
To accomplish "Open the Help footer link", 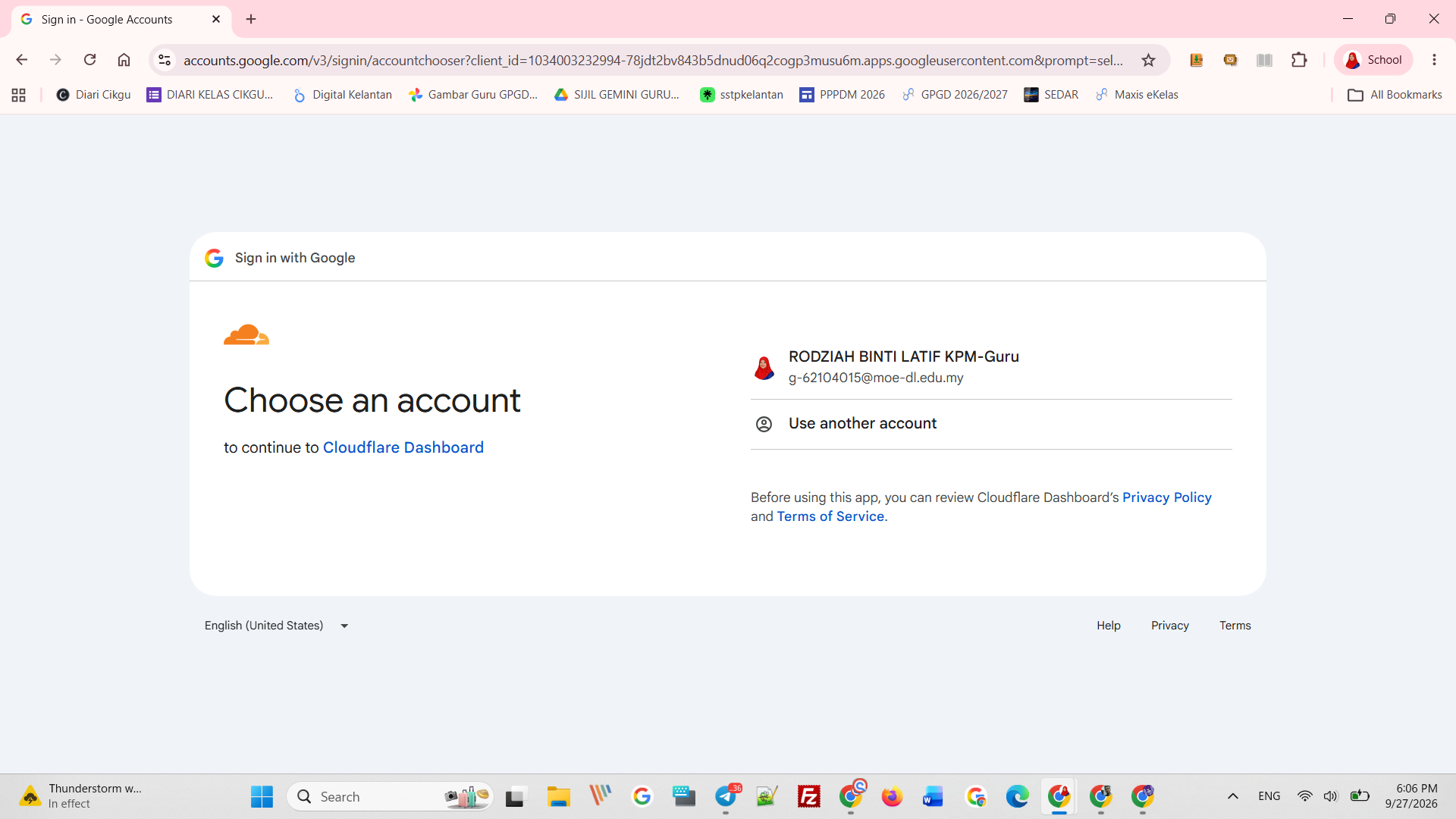I will coord(1109,626).
